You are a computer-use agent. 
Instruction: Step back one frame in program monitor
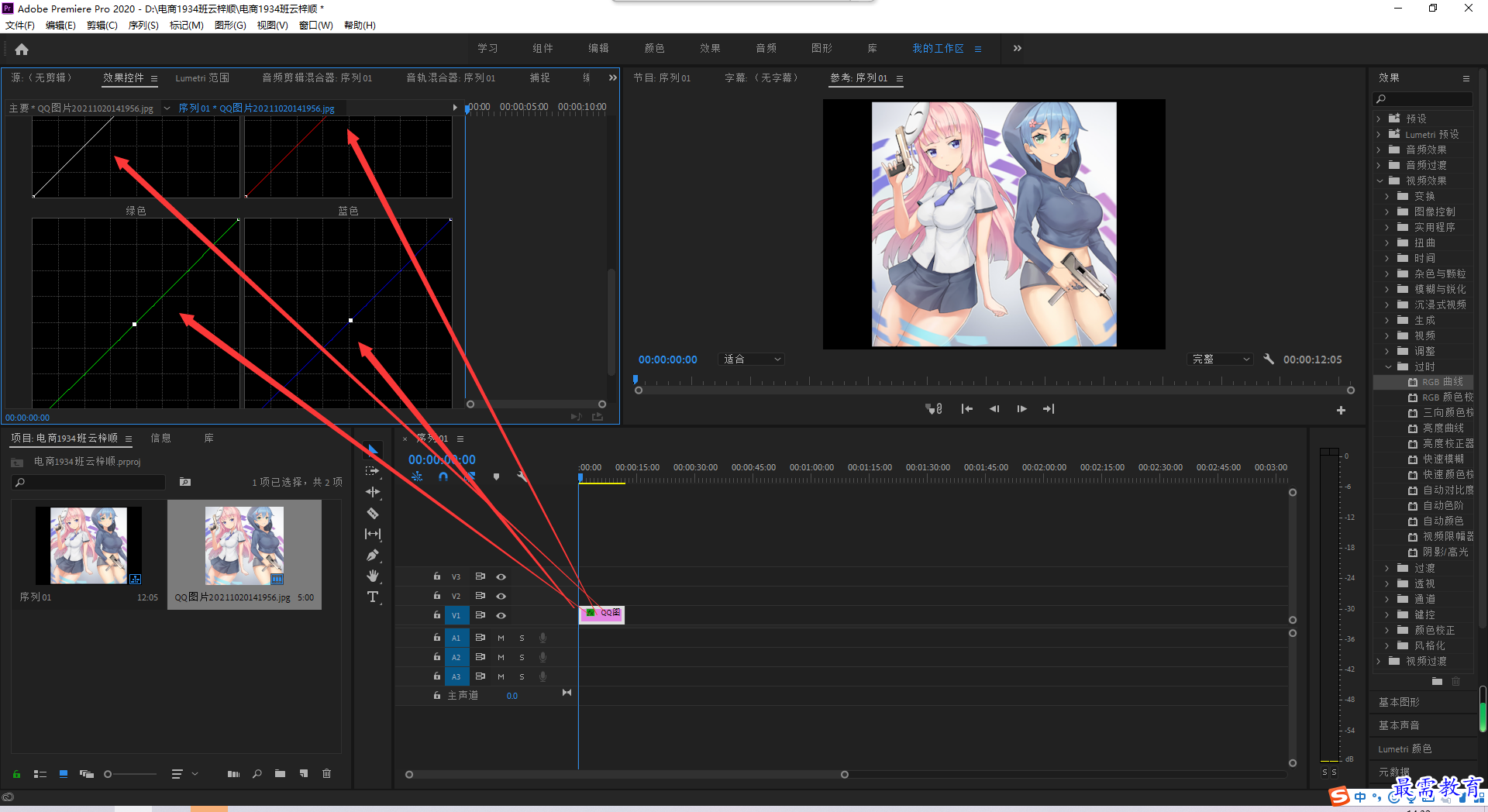(x=994, y=408)
